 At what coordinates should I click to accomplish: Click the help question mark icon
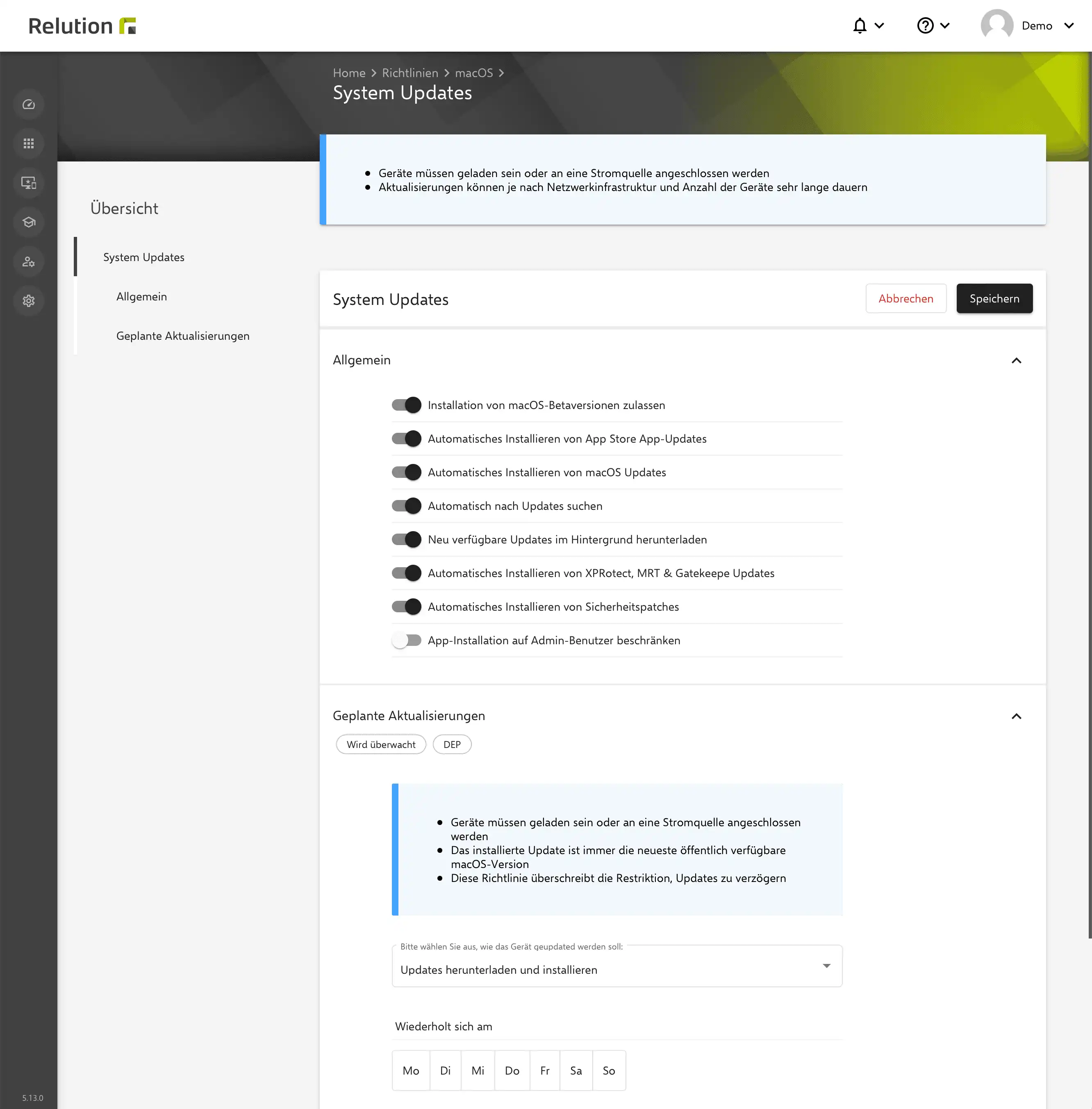tap(925, 26)
